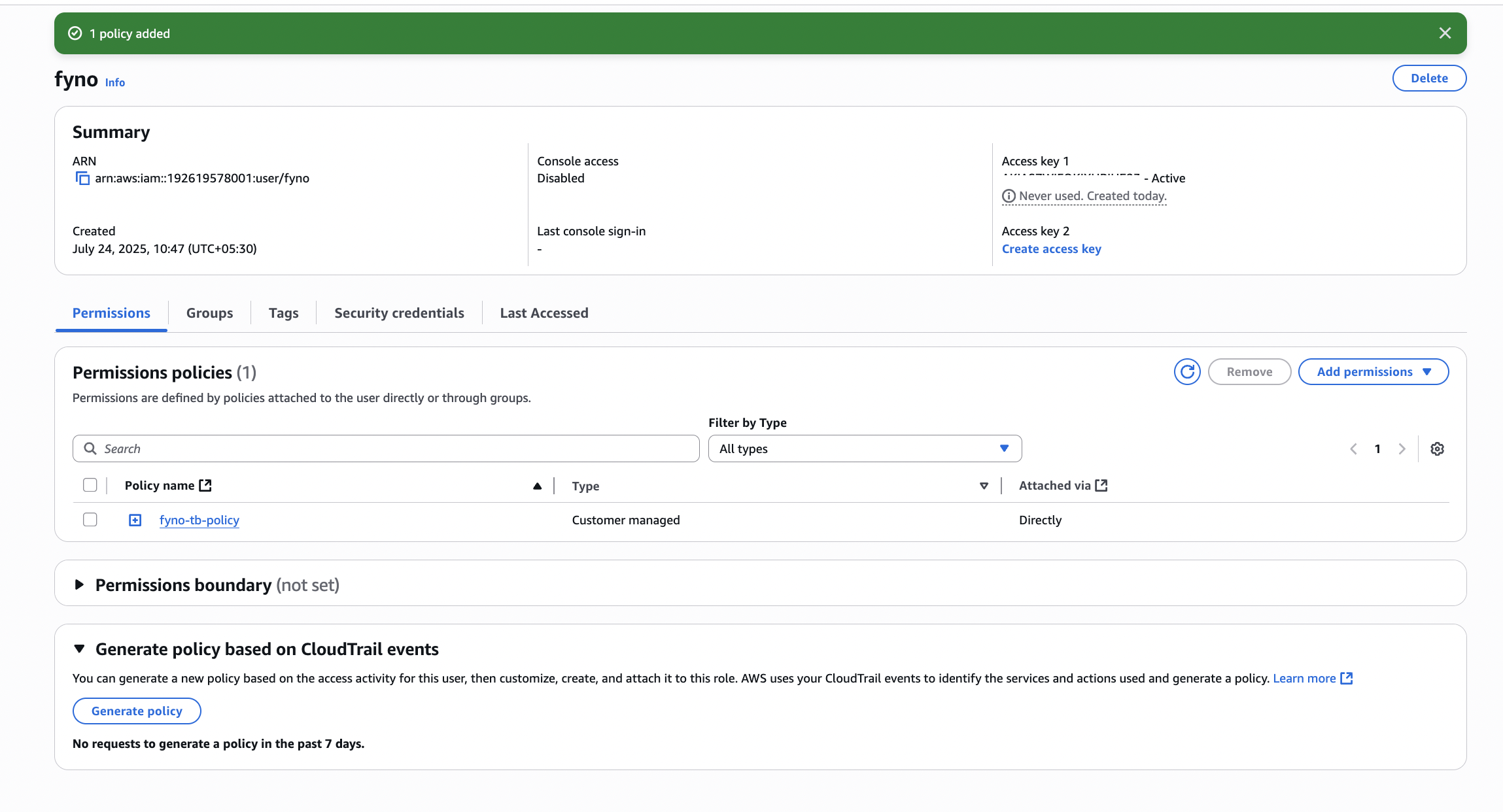This screenshot has height=812, width=1503.
Task: Click the refresh policies icon button
Action: click(x=1186, y=372)
